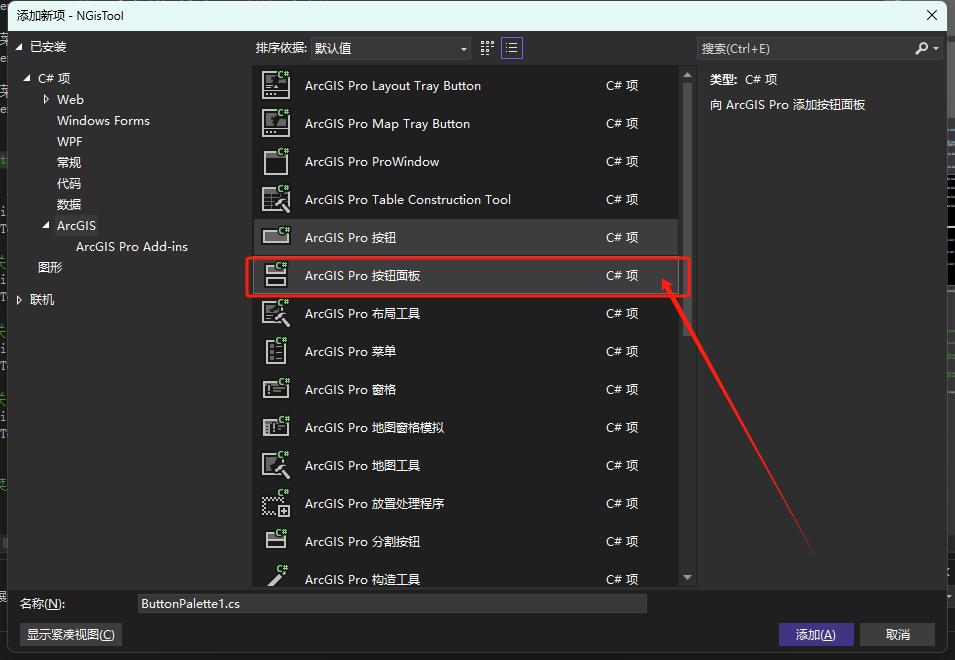Select the 数据 category
955x660 pixels.
[69, 205]
